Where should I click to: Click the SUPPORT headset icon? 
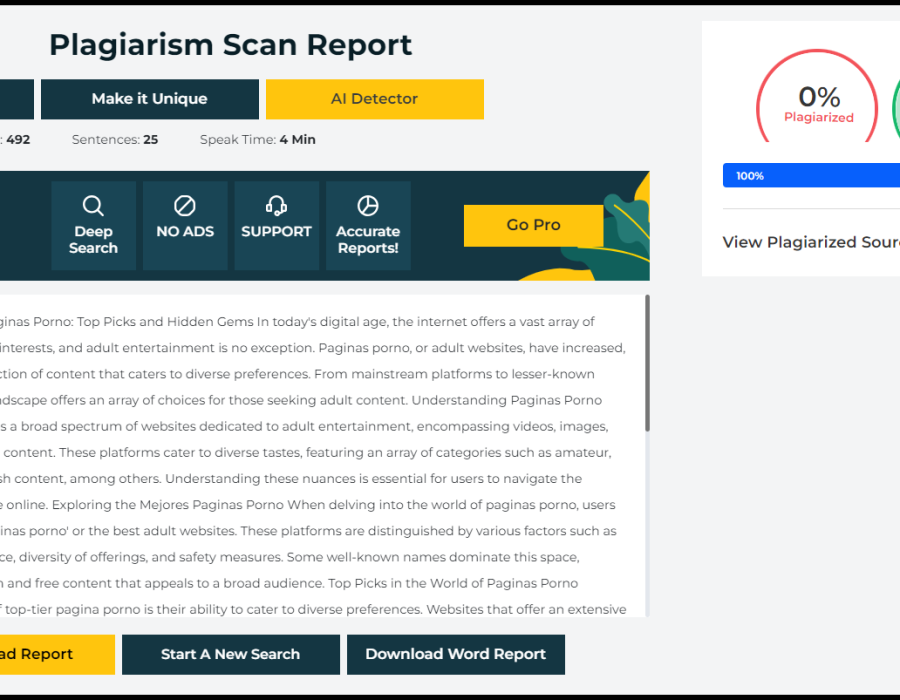tap(277, 206)
